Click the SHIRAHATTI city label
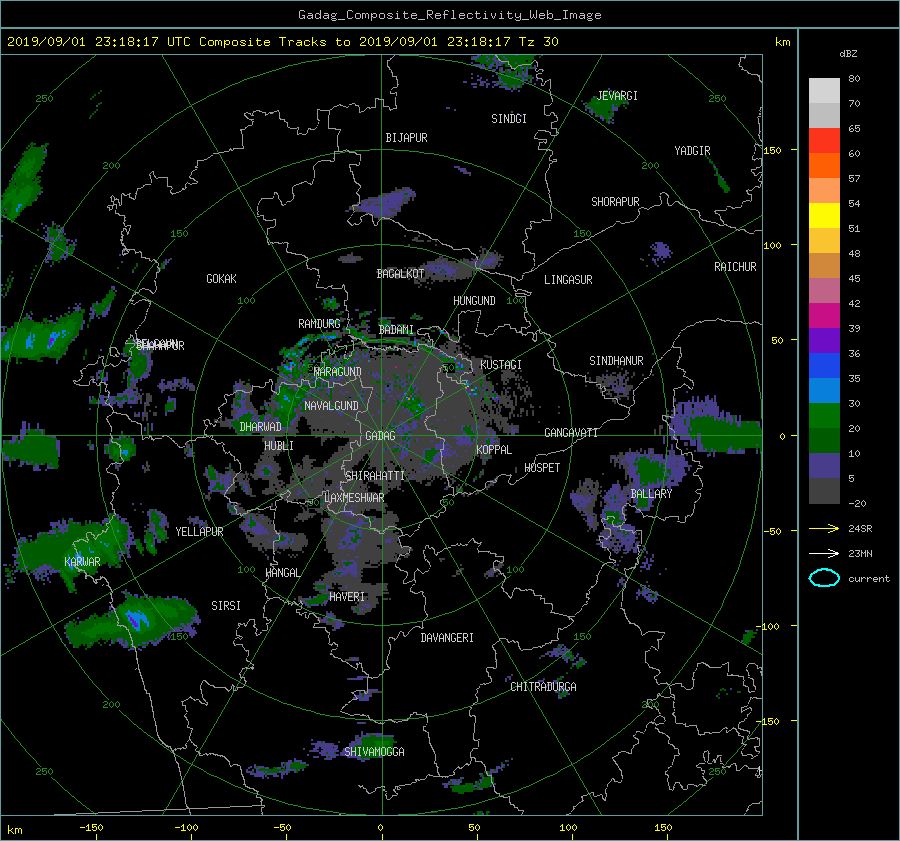Viewport: 900px width, 841px height. (x=375, y=476)
